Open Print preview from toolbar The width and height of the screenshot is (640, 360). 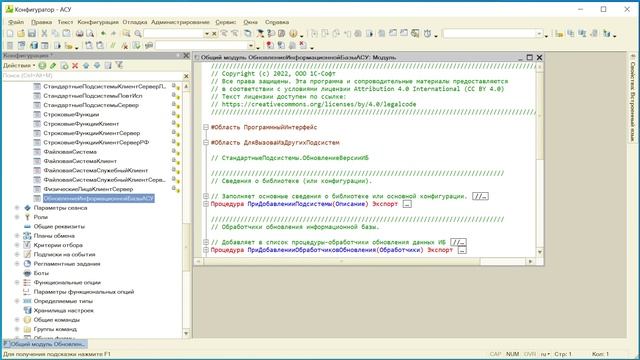coord(90,33)
